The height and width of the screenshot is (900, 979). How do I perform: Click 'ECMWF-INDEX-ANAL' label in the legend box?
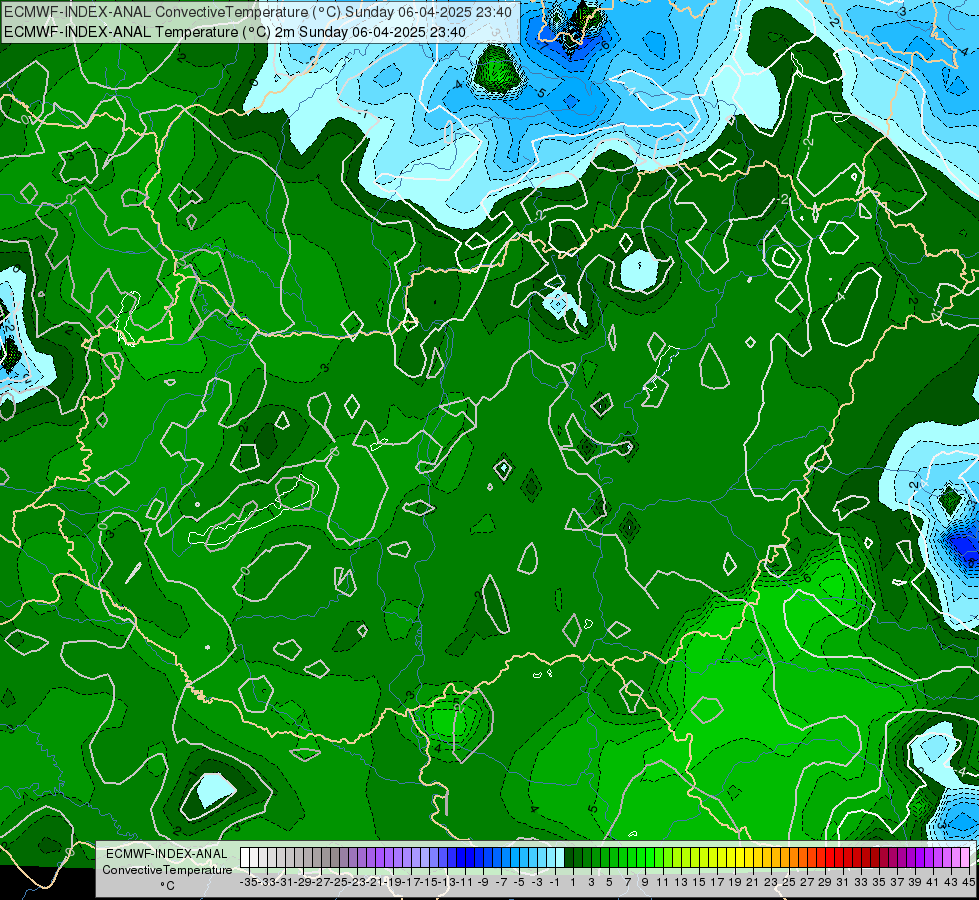(x=167, y=854)
